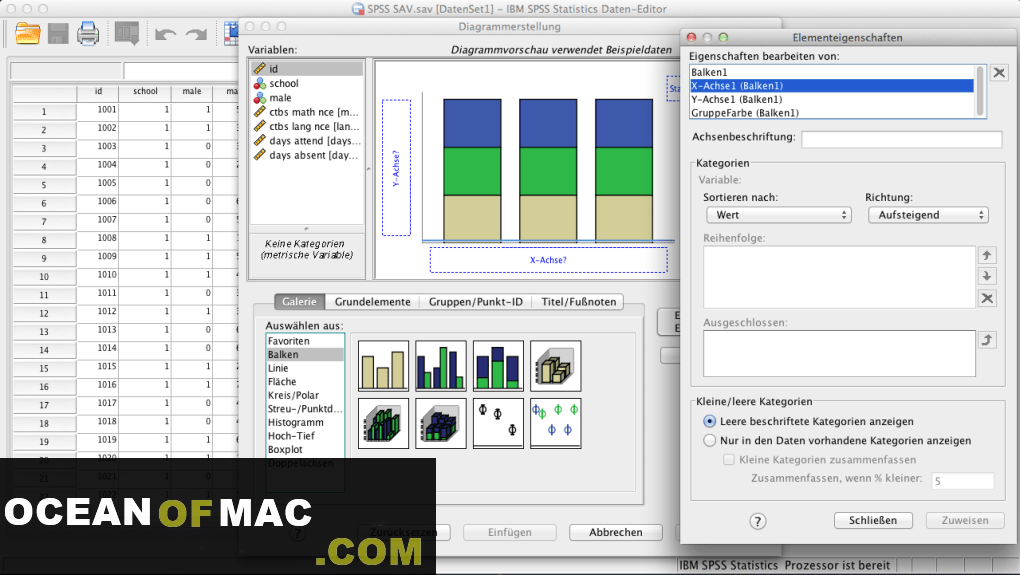Choose the simple bar chart thumbnail
Screen dimensions: 1020x575
pyautogui.click(x=383, y=366)
